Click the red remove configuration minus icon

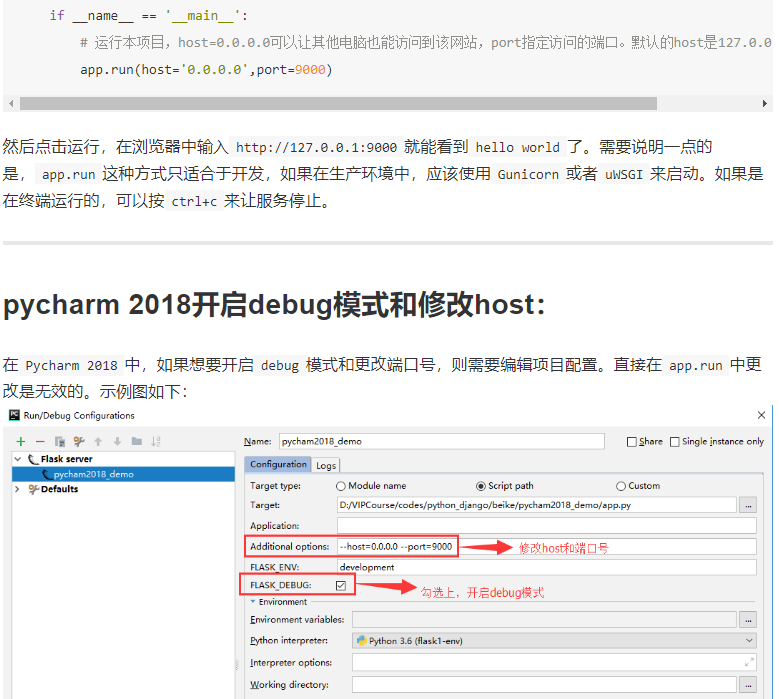pos(40,442)
